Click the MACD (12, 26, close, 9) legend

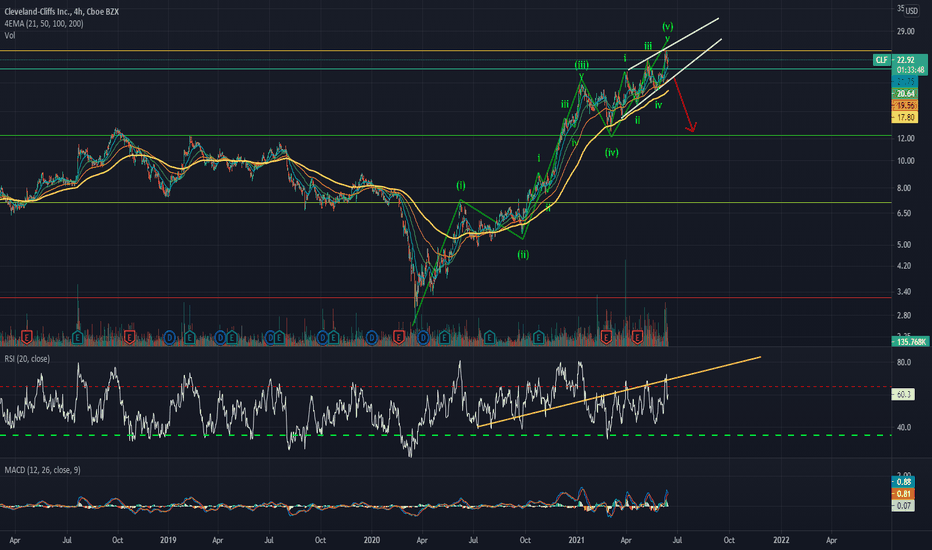tap(42, 470)
